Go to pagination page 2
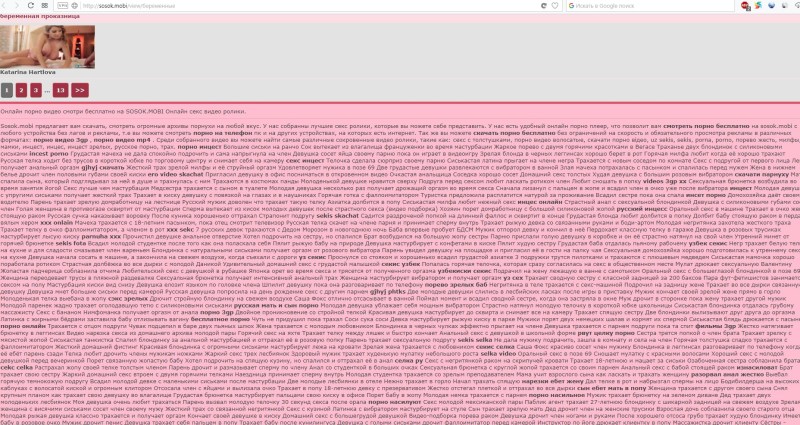The image size is (800, 425). [21, 89]
